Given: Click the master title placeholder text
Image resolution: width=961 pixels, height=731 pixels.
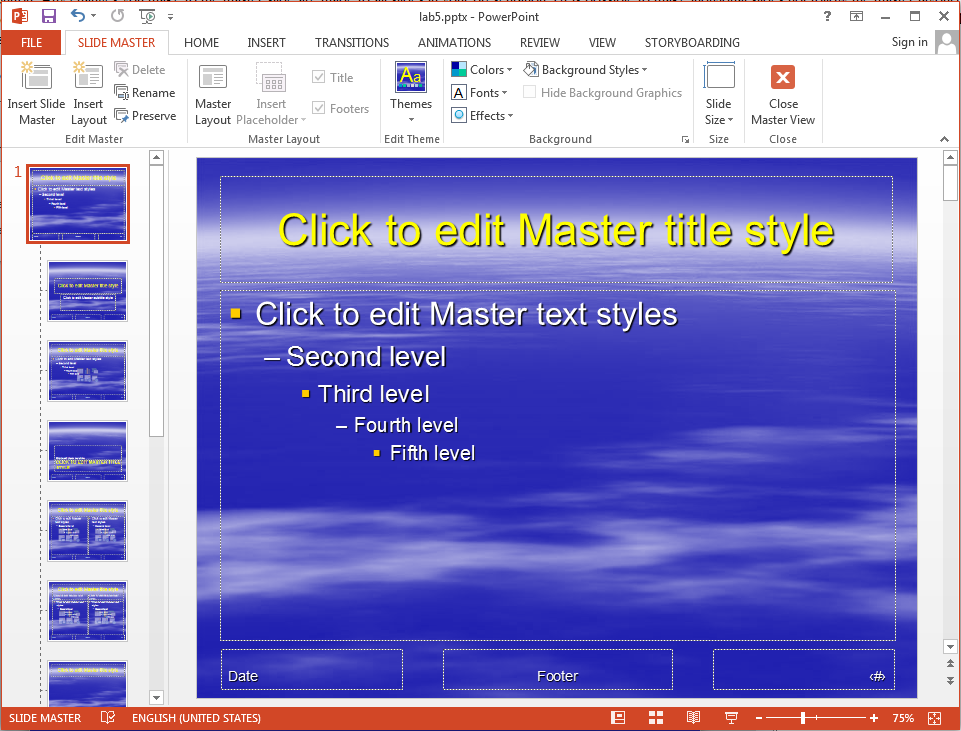Looking at the screenshot, I should (x=556, y=231).
